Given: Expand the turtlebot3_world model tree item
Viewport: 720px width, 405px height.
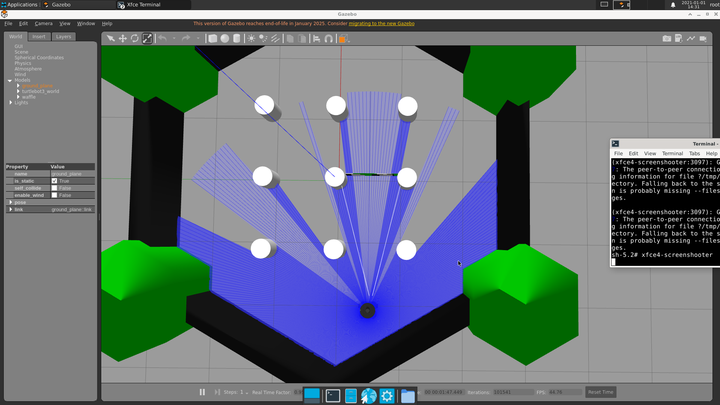Looking at the screenshot, I should coord(18,91).
